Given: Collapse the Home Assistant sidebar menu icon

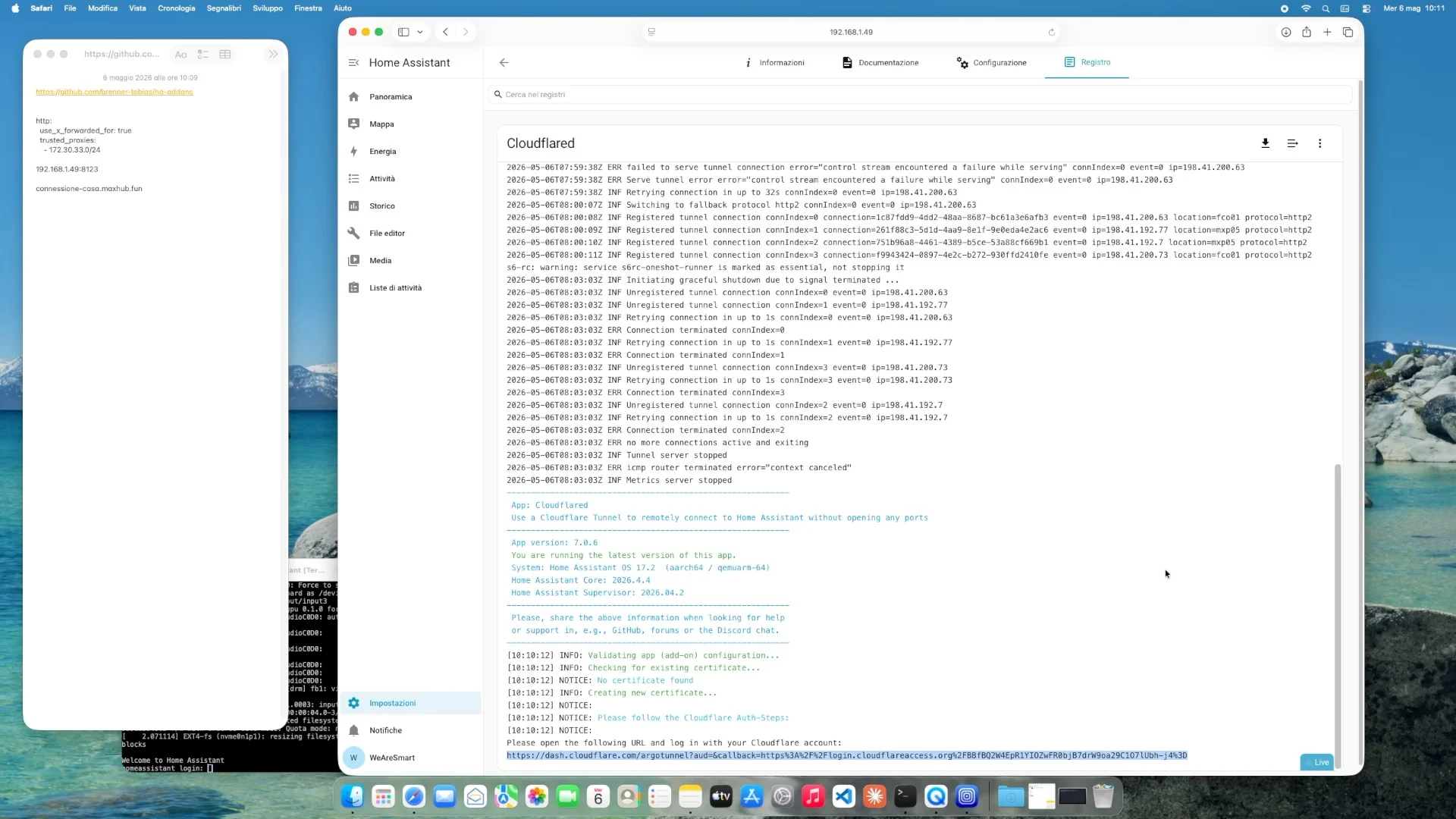Looking at the screenshot, I should 353,63.
